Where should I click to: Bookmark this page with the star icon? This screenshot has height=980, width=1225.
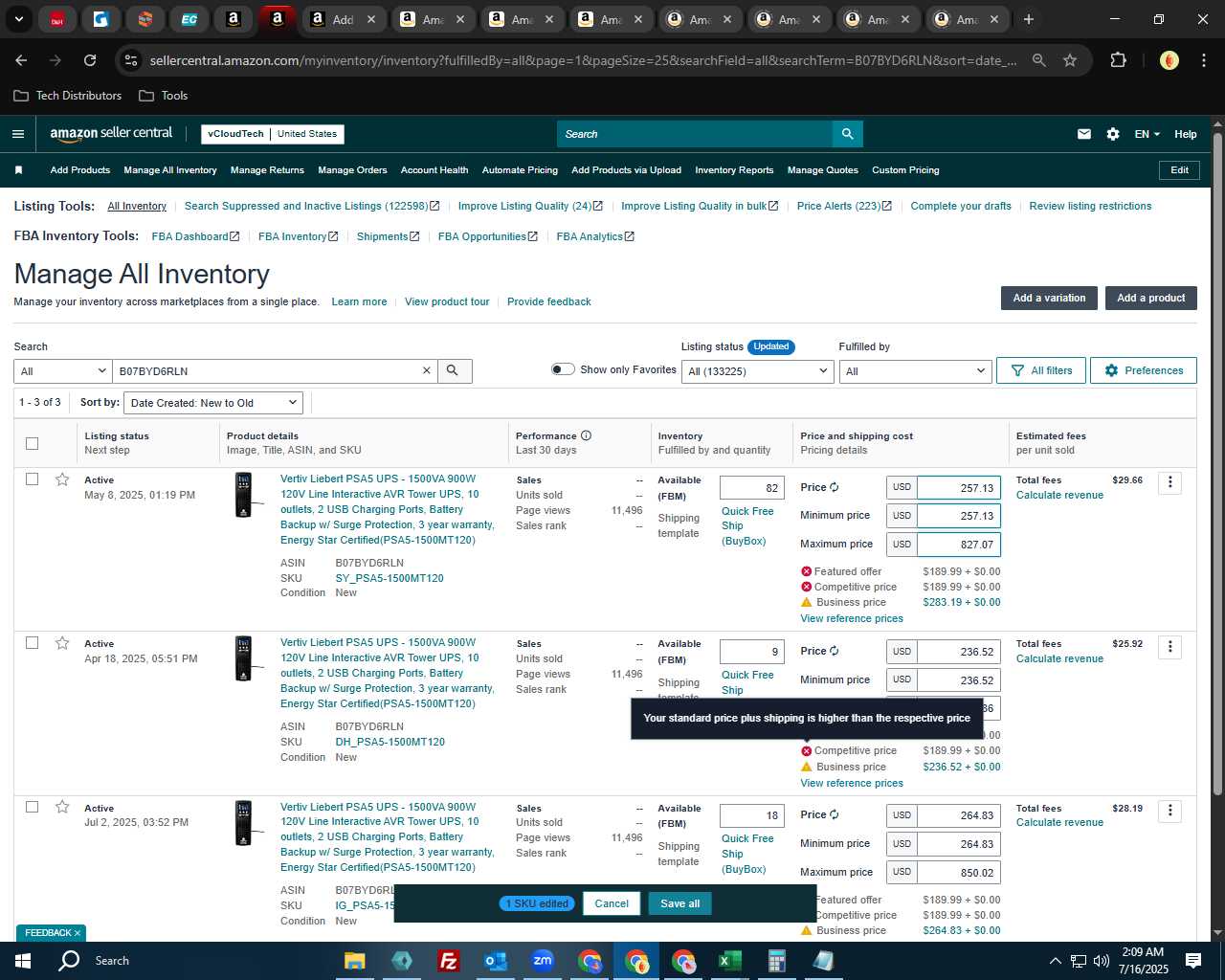[1070, 60]
